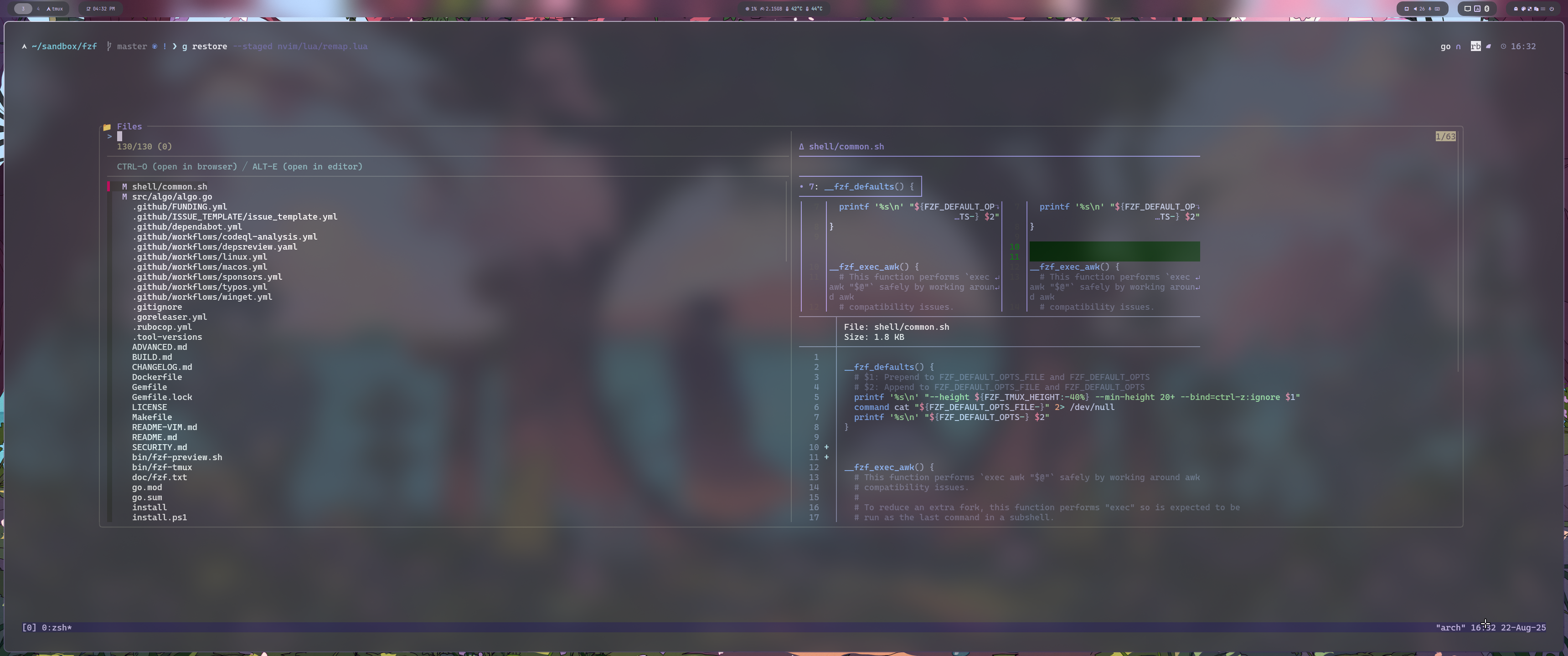Click the __fzf_defaults hunk header box
The width and height of the screenshot is (1568, 656).
pyautogui.click(x=860, y=187)
